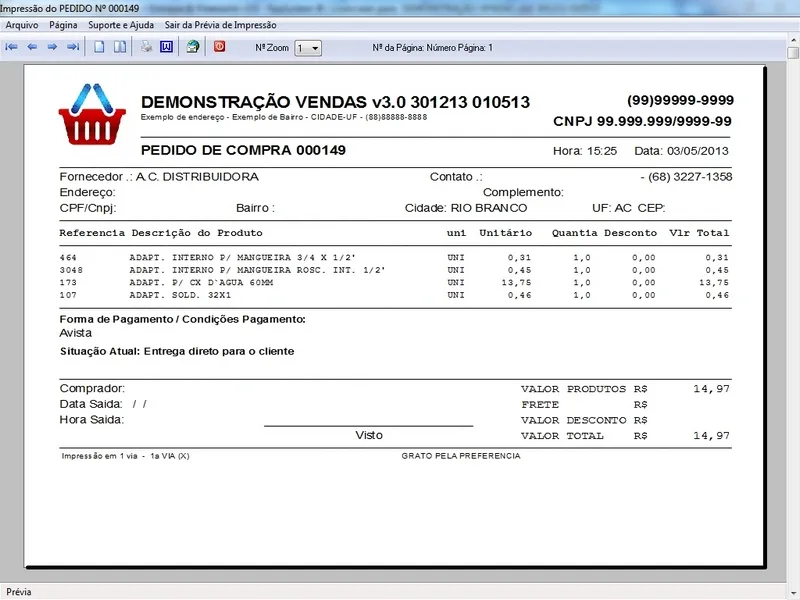Export to Word document icon
This screenshot has width=800, height=600.
click(166, 47)
